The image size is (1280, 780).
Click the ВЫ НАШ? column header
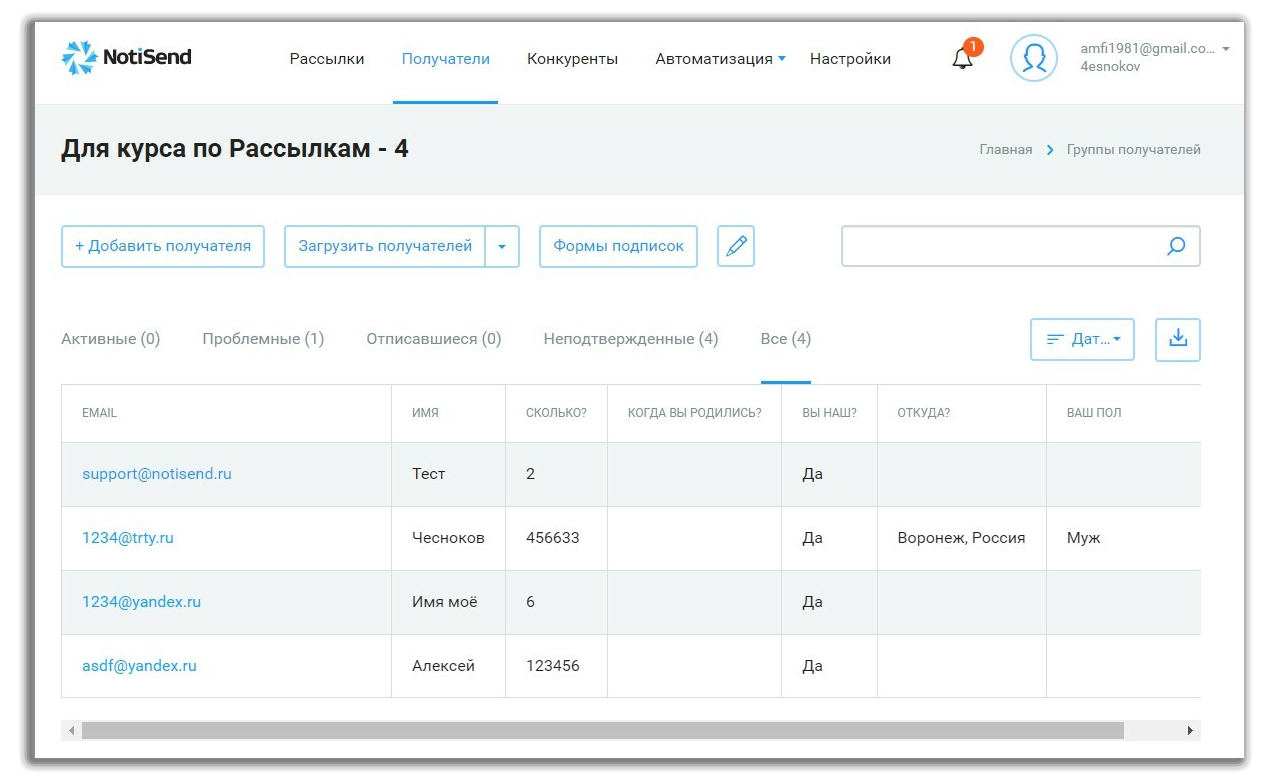pos(829,413)
